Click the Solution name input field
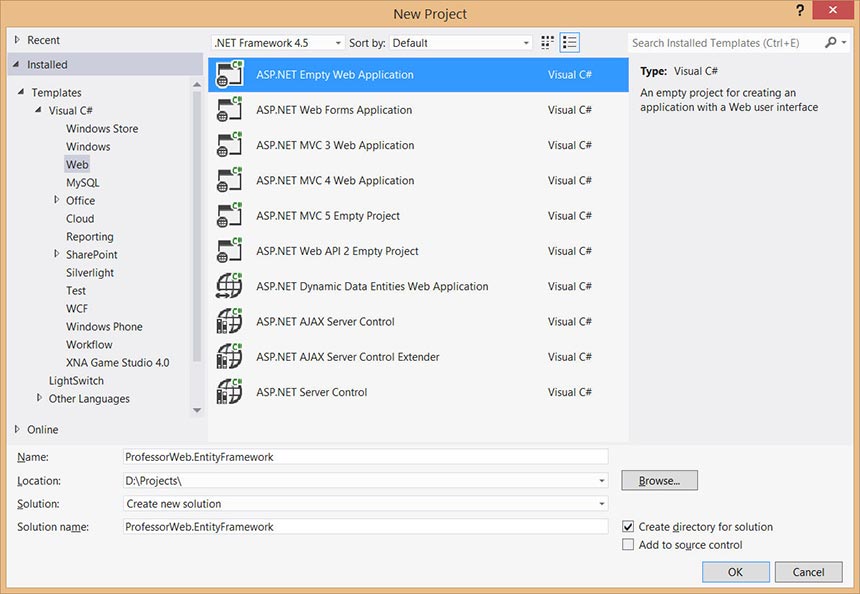The width and height of the screenshot is (860, 594). pos(365,527)
